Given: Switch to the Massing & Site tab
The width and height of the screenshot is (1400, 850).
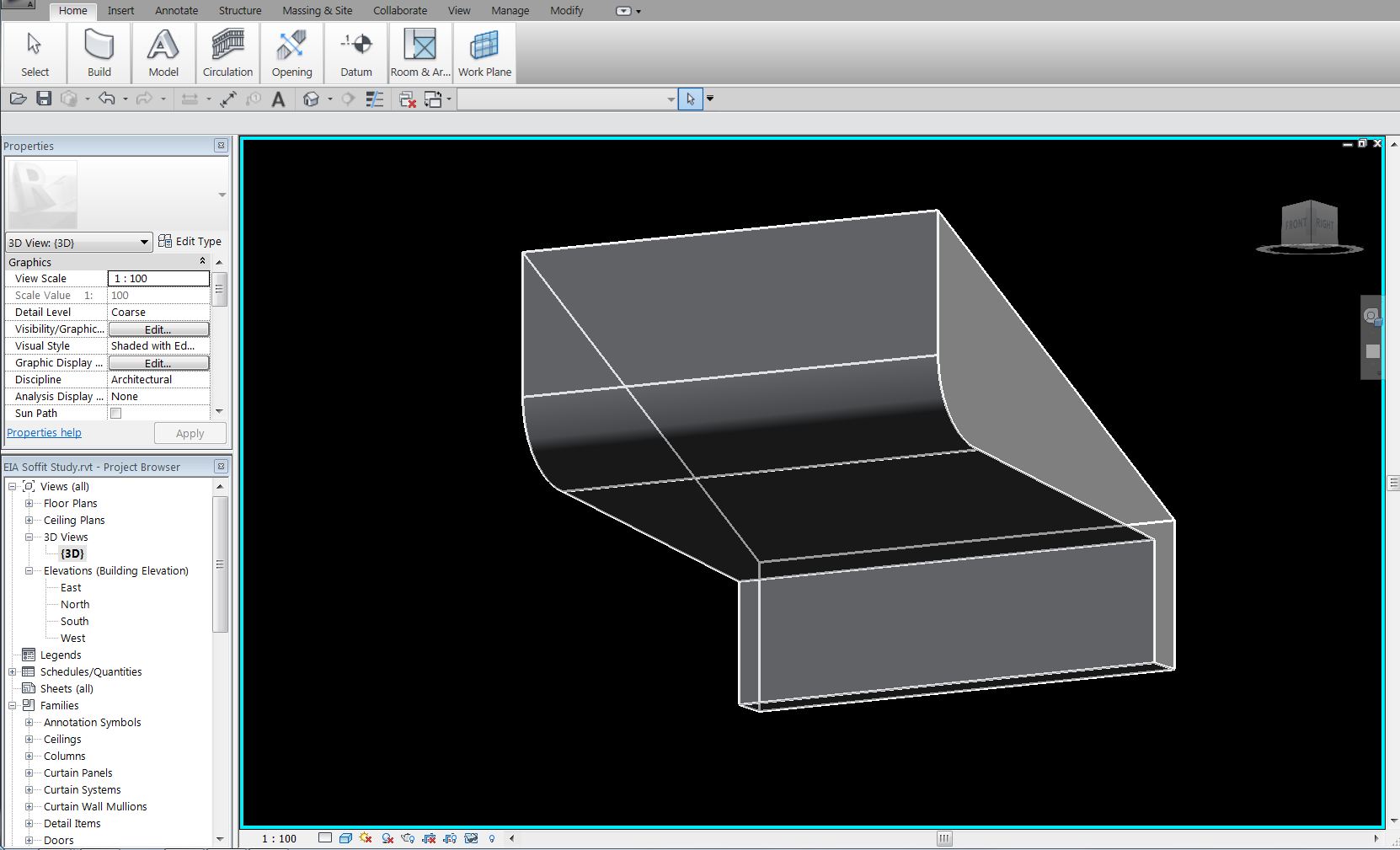Looking at the screenshot, I should [x=317, y=11].
